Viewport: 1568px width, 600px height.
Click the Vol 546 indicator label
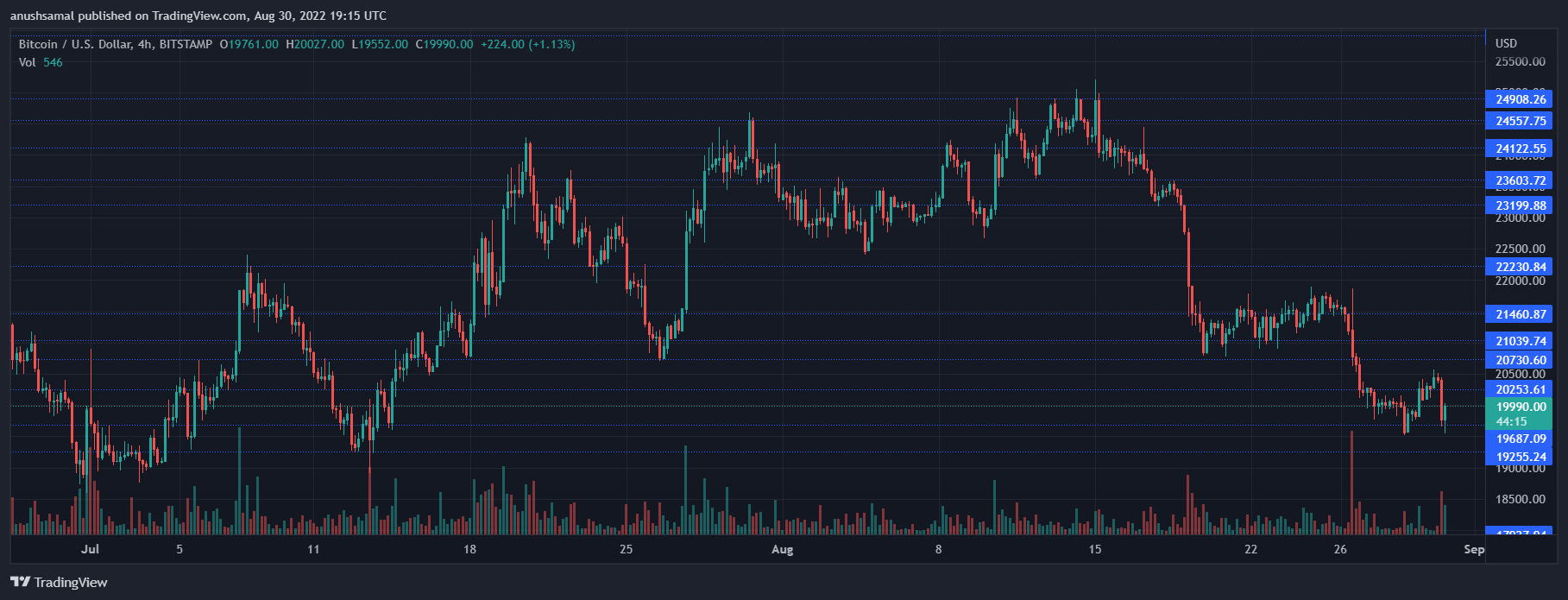click(x=41, y=62)
